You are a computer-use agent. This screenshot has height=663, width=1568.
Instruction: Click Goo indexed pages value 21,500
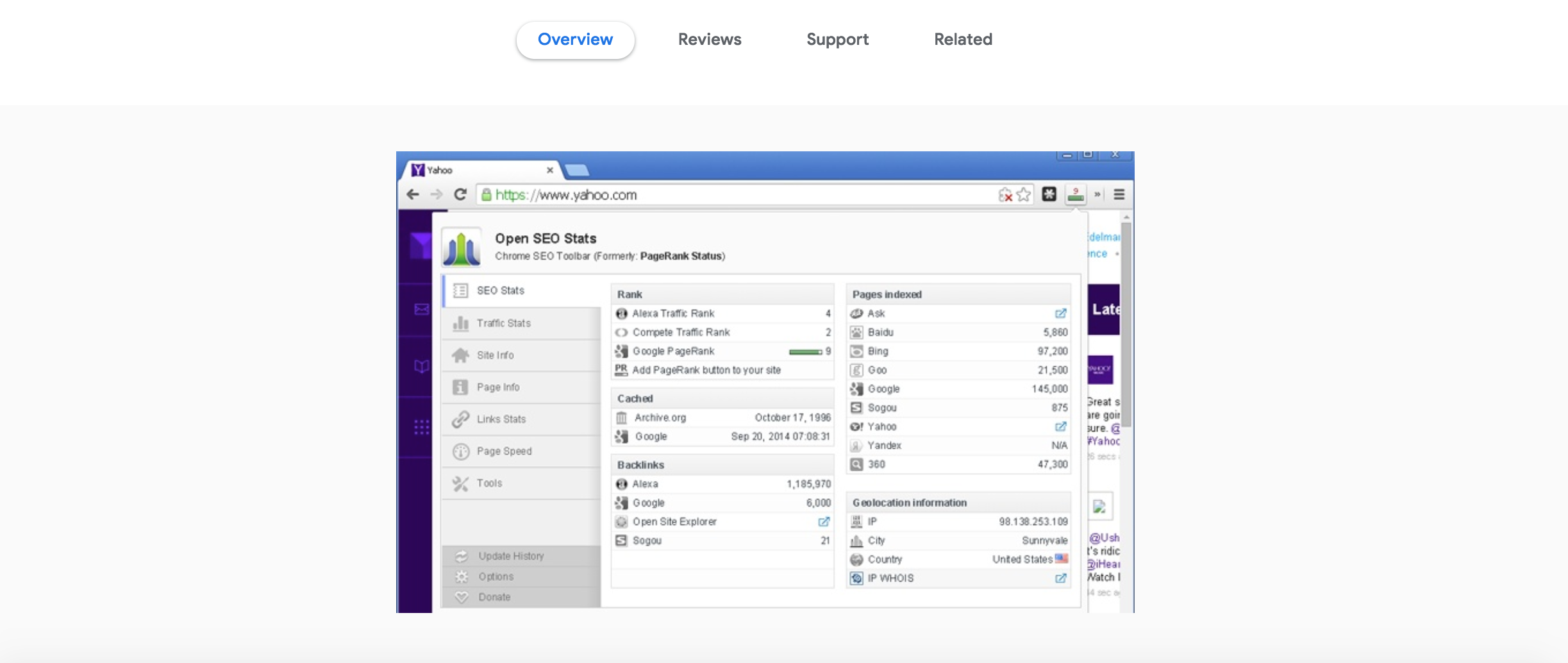tap(1053, 370)
